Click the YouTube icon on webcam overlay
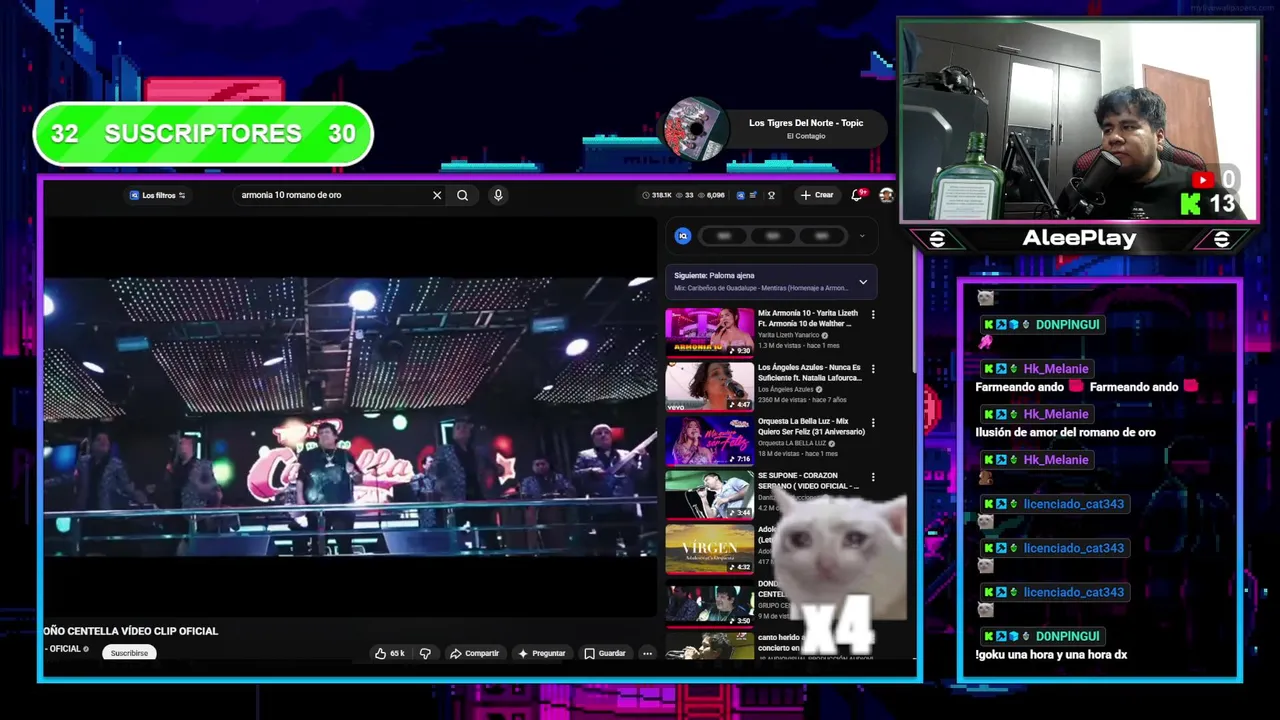 pos(1203,180)
